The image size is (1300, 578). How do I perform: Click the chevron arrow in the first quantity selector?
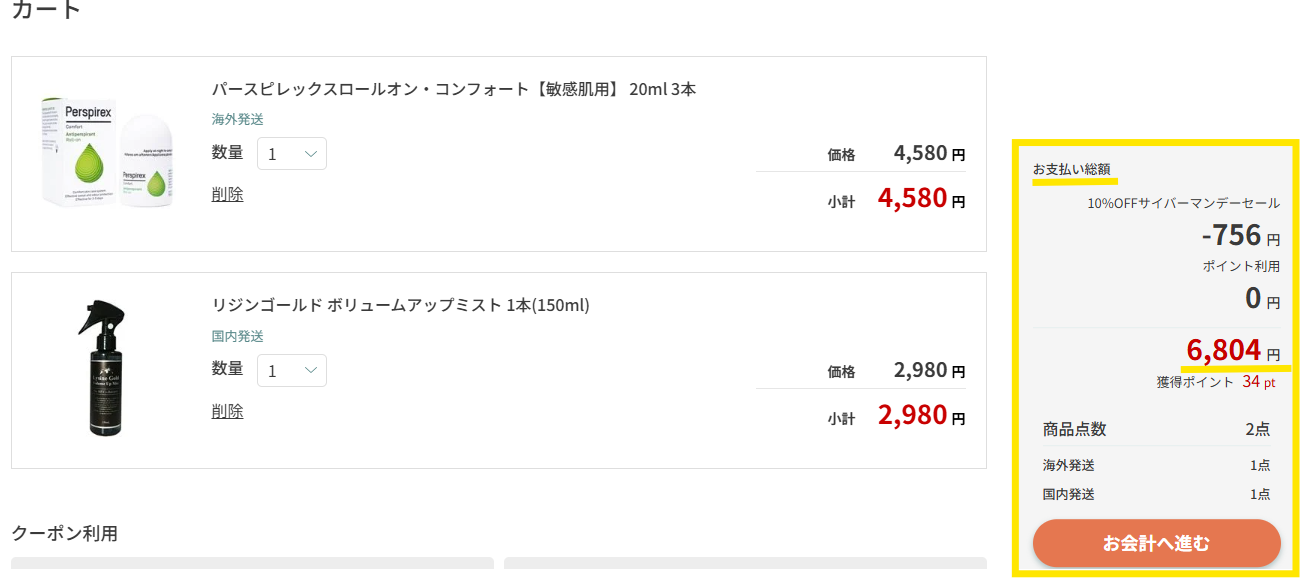click(x=310, y=154)
